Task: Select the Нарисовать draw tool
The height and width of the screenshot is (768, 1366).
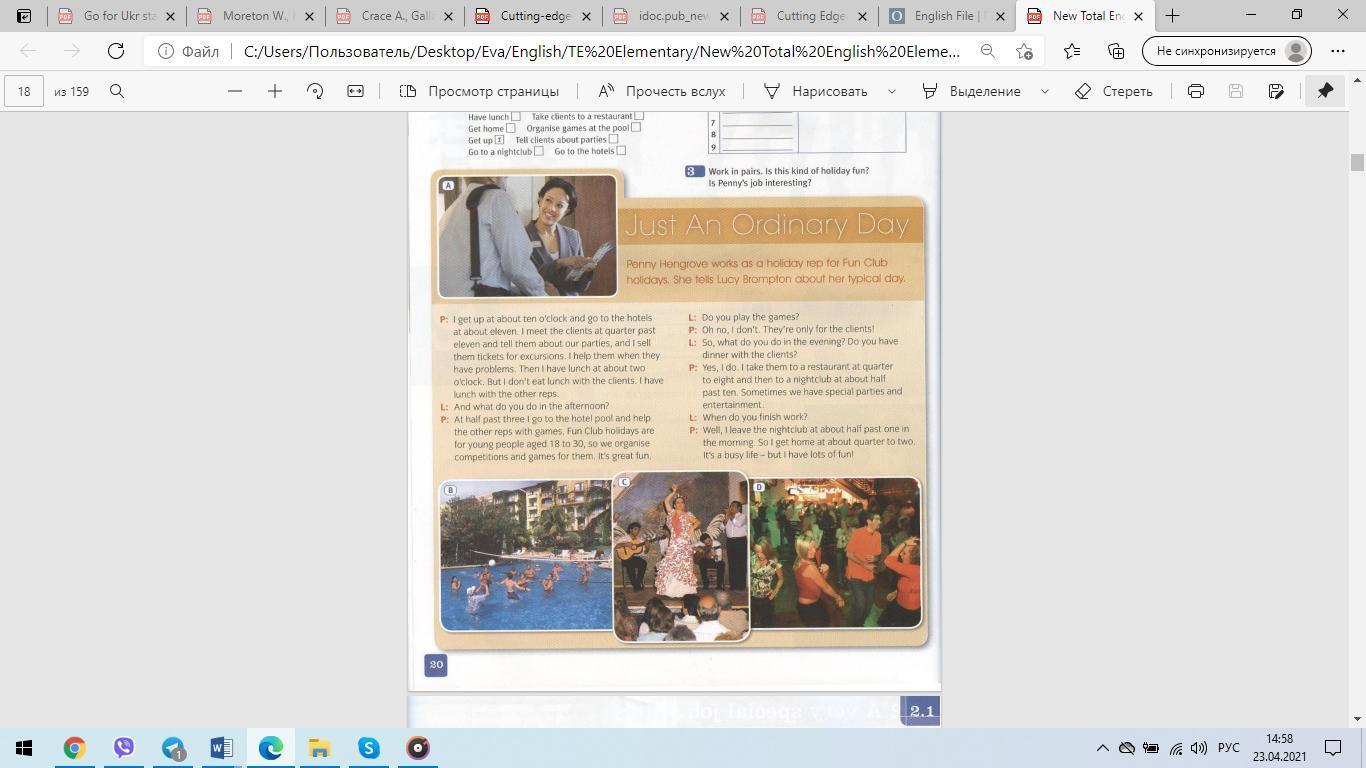Action: (x=817, y=91)
